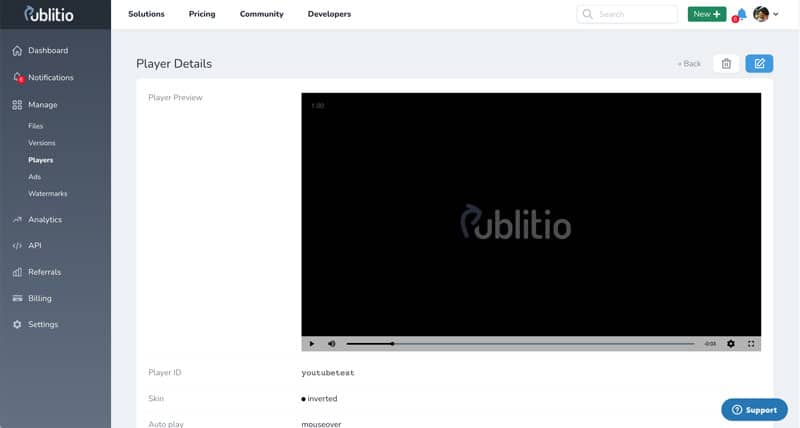
Task: Open Ads under Manage
Action: click(x=34, y=177)
